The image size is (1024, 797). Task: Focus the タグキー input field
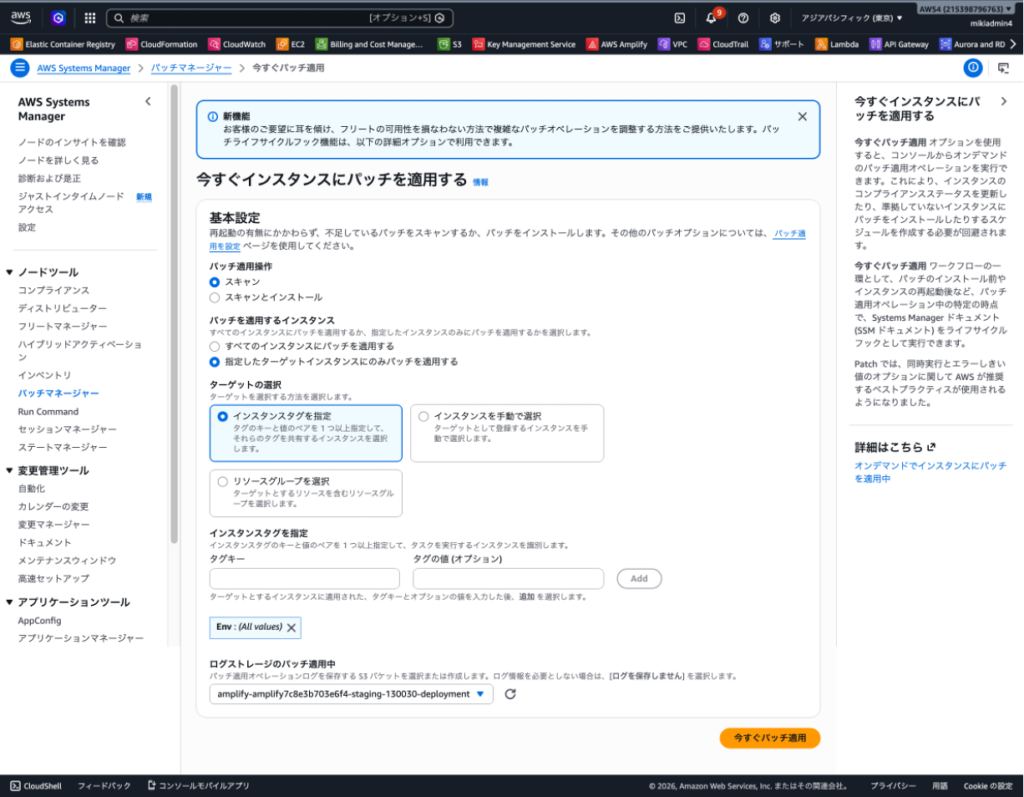point(304,579)
